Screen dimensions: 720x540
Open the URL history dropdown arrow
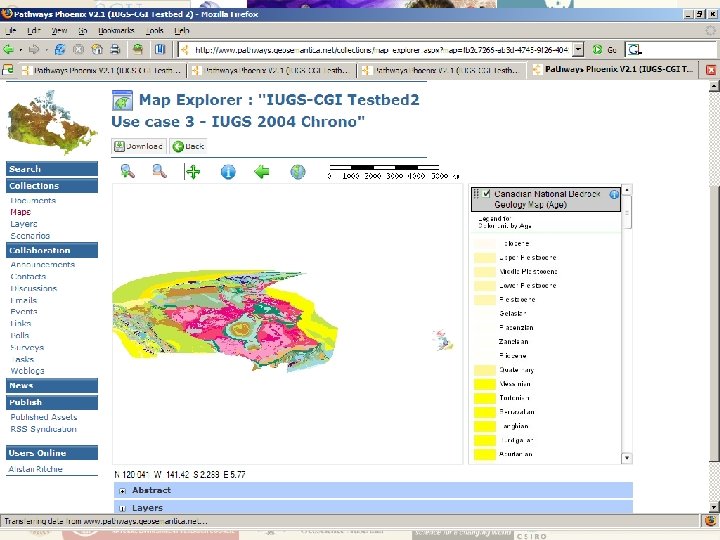[x=579, y=49]
